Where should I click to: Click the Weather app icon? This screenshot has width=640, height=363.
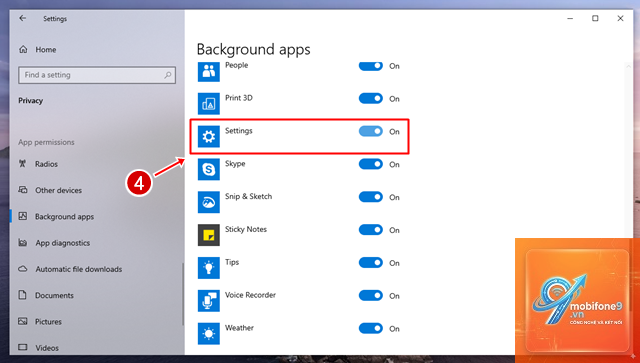(209, 334)
